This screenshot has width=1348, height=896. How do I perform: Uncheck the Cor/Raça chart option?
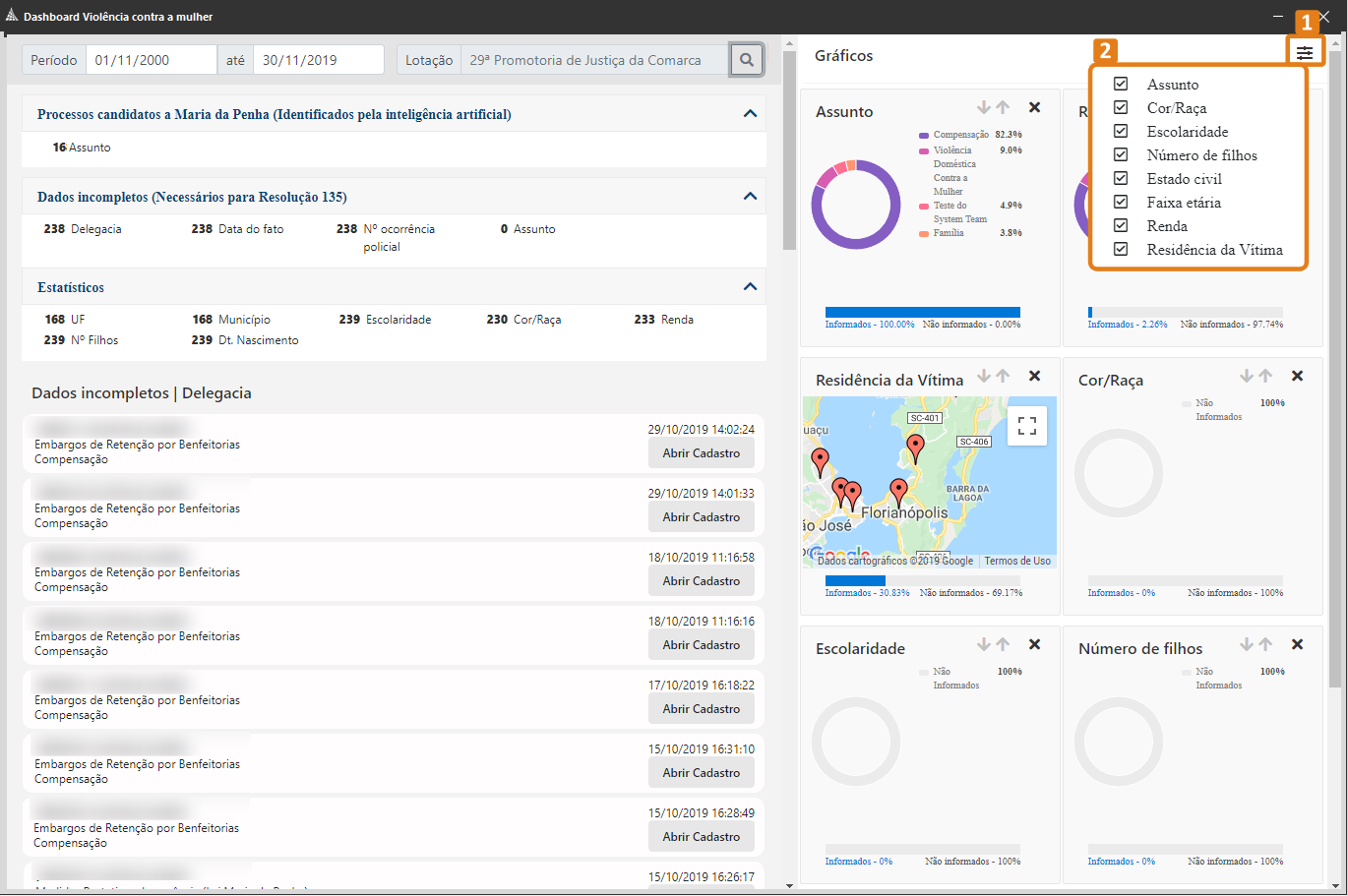click(x=1121, y=107)
